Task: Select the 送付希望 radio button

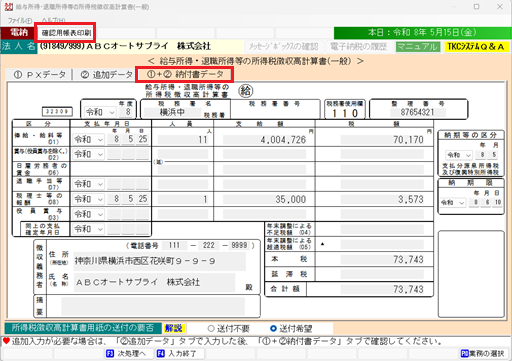Action: (x=273, y=329)
